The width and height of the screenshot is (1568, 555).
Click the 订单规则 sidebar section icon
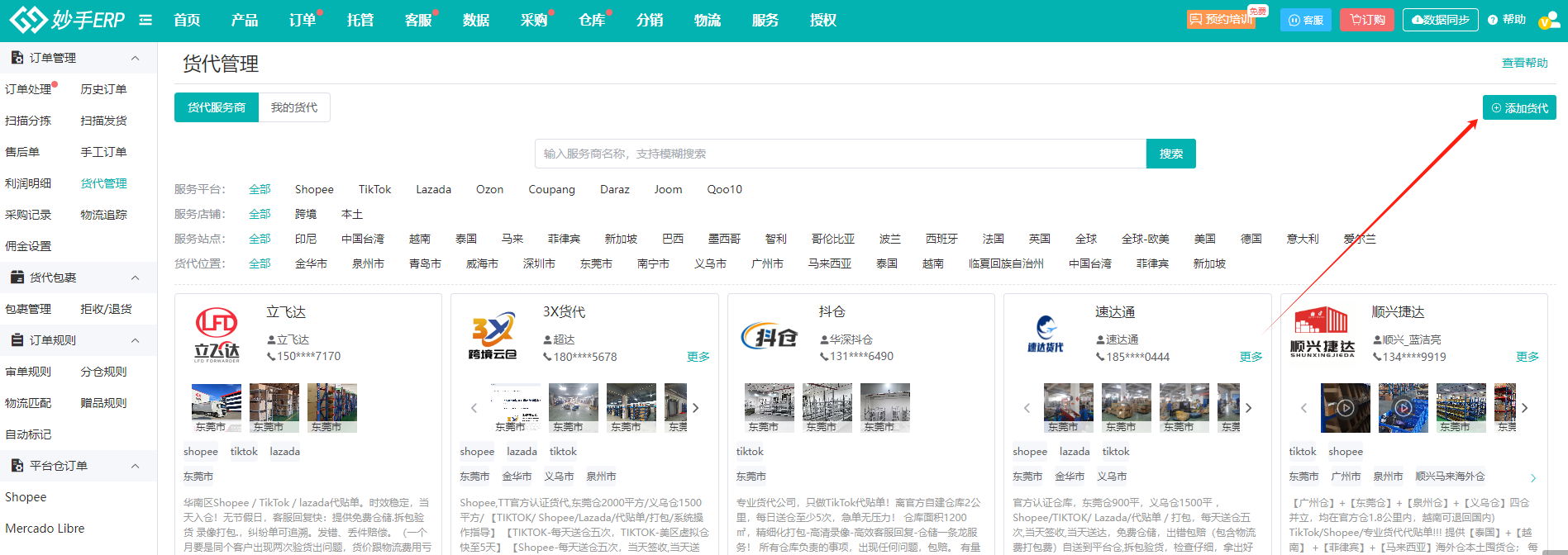[17, 340]
